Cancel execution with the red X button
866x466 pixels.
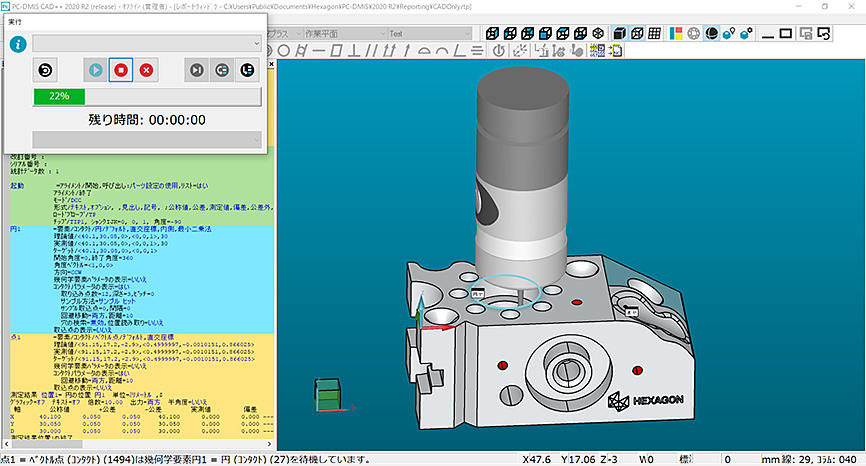146,70
